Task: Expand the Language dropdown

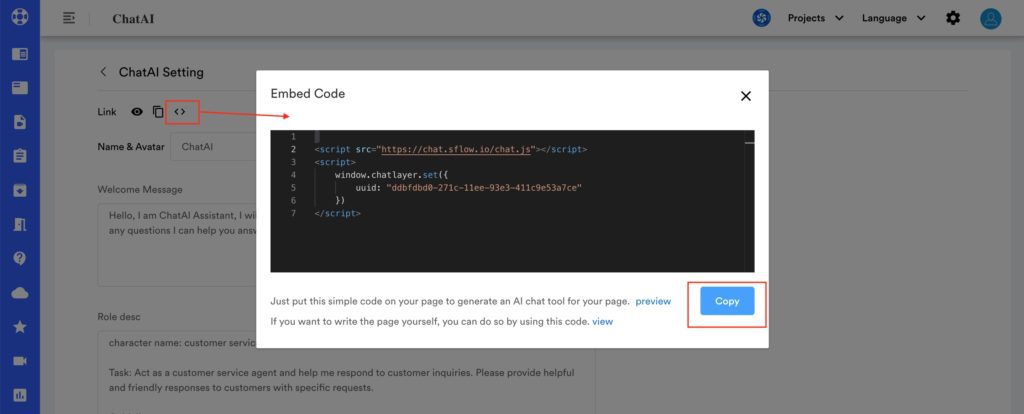Action: tap(893, 18)
